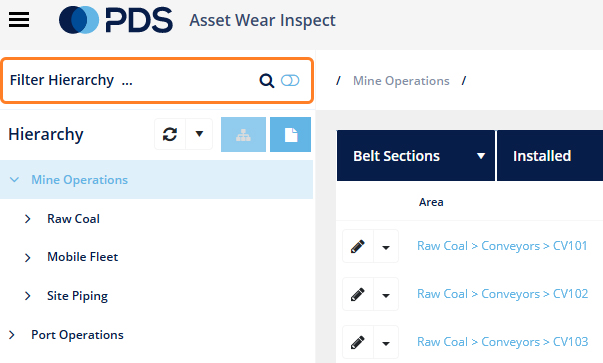Click the document page view button
This screenshot has width=603, height=363.
pyautogui.click(x=290, y=135)
